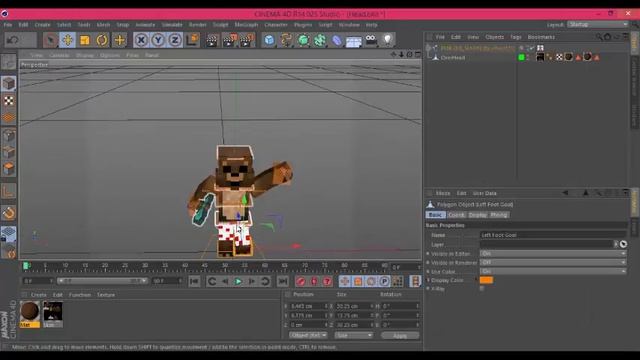640x360 pixels.
Task: Open the green generator objects icon
Action: (303, 40)
